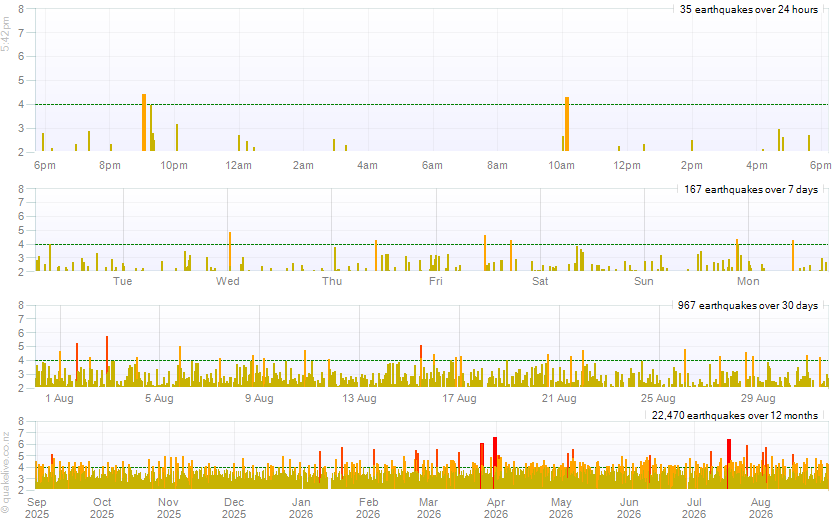Click the '10pm' time axis label
Viewport: 835px width, 530px height.
[174, 166]
